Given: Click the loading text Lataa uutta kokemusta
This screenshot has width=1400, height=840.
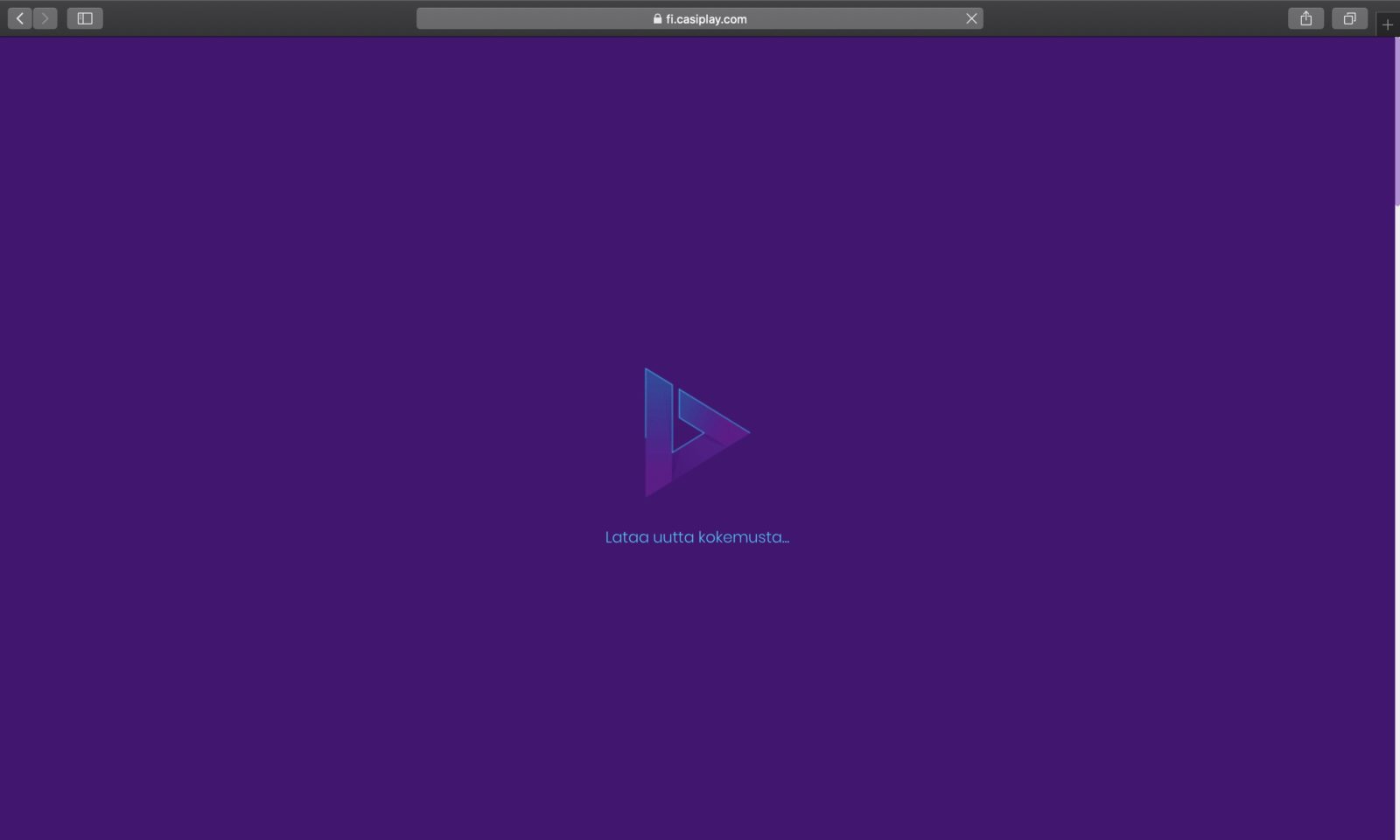Looking at the screenshot, I should point(697,536).
